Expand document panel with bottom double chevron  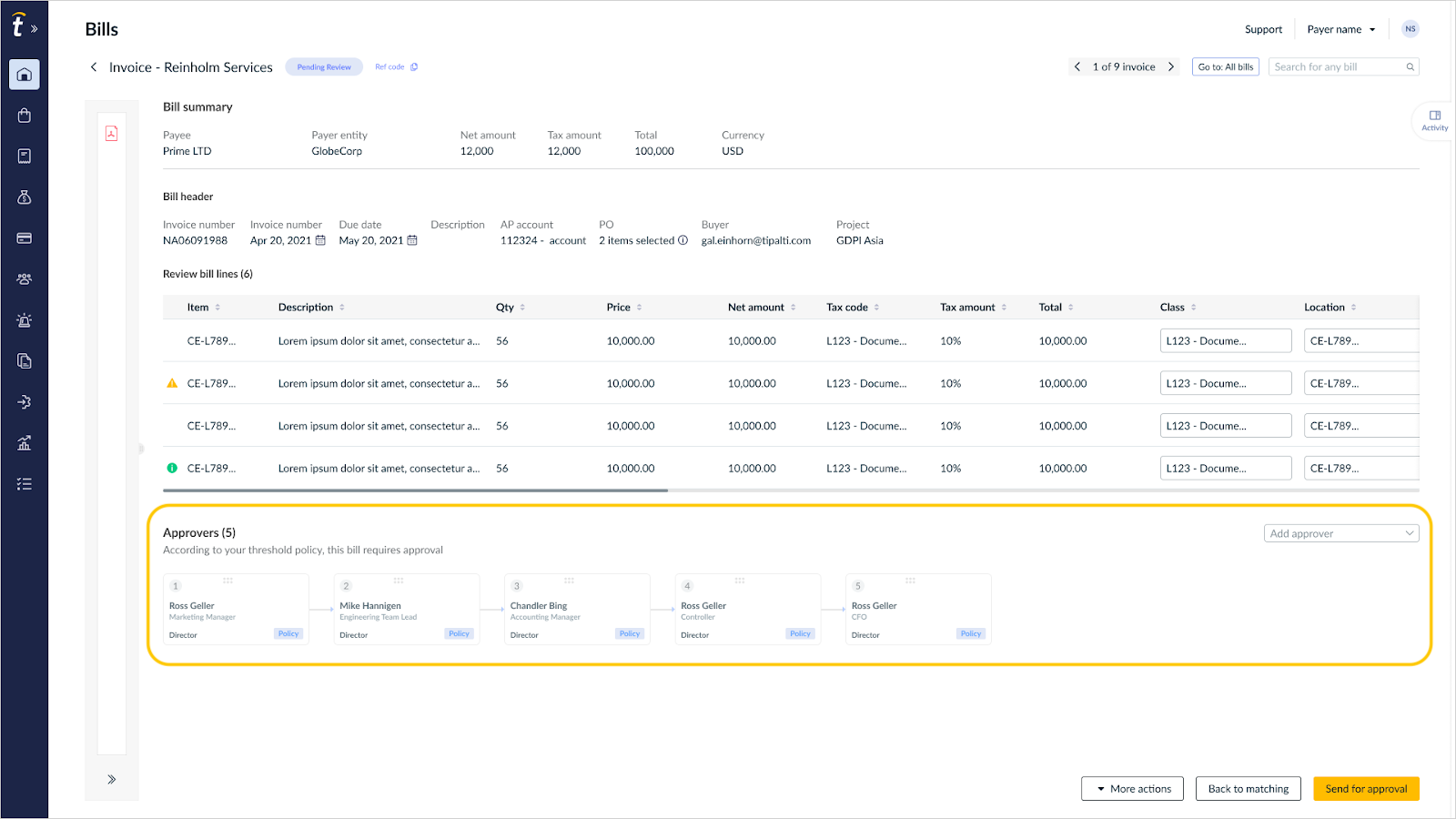112,780
